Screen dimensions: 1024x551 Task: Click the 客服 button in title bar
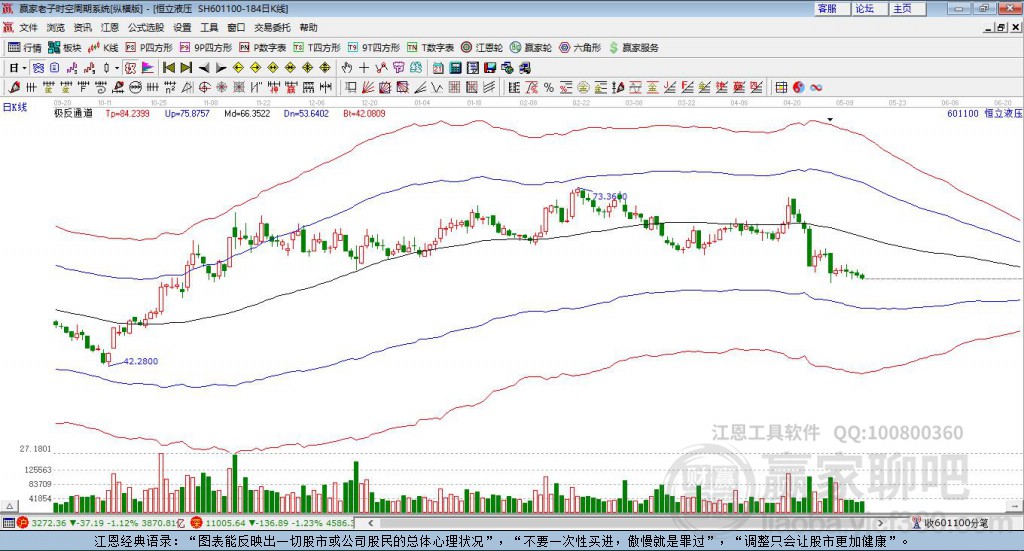(x=831, y=8)
